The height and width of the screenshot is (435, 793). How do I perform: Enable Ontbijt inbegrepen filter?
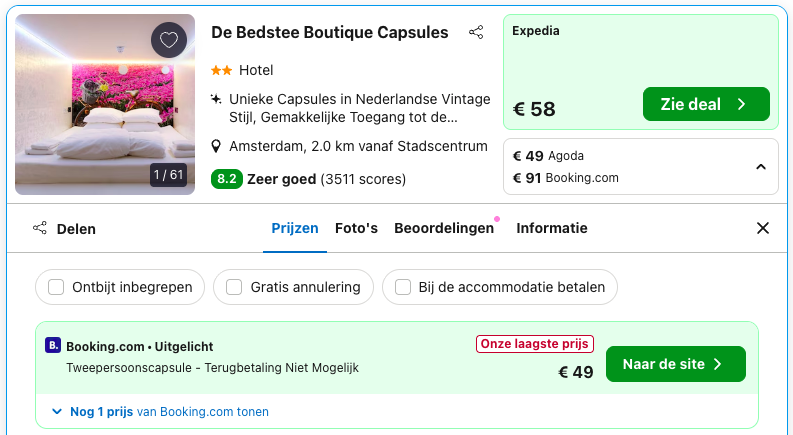coord(57,287)
